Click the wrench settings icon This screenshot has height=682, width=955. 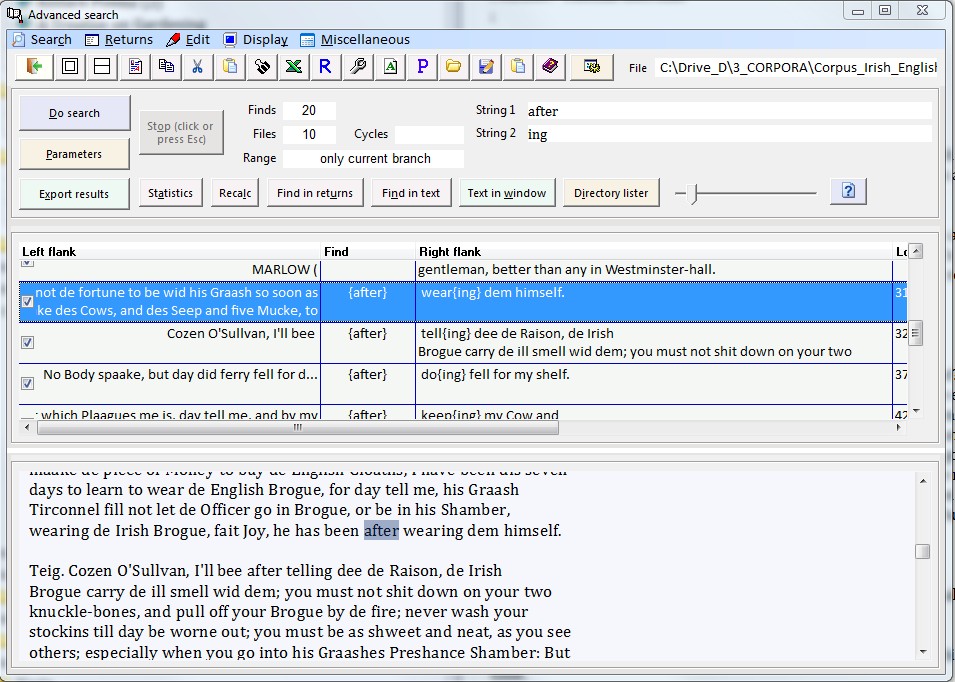click(x=358, y=67)
